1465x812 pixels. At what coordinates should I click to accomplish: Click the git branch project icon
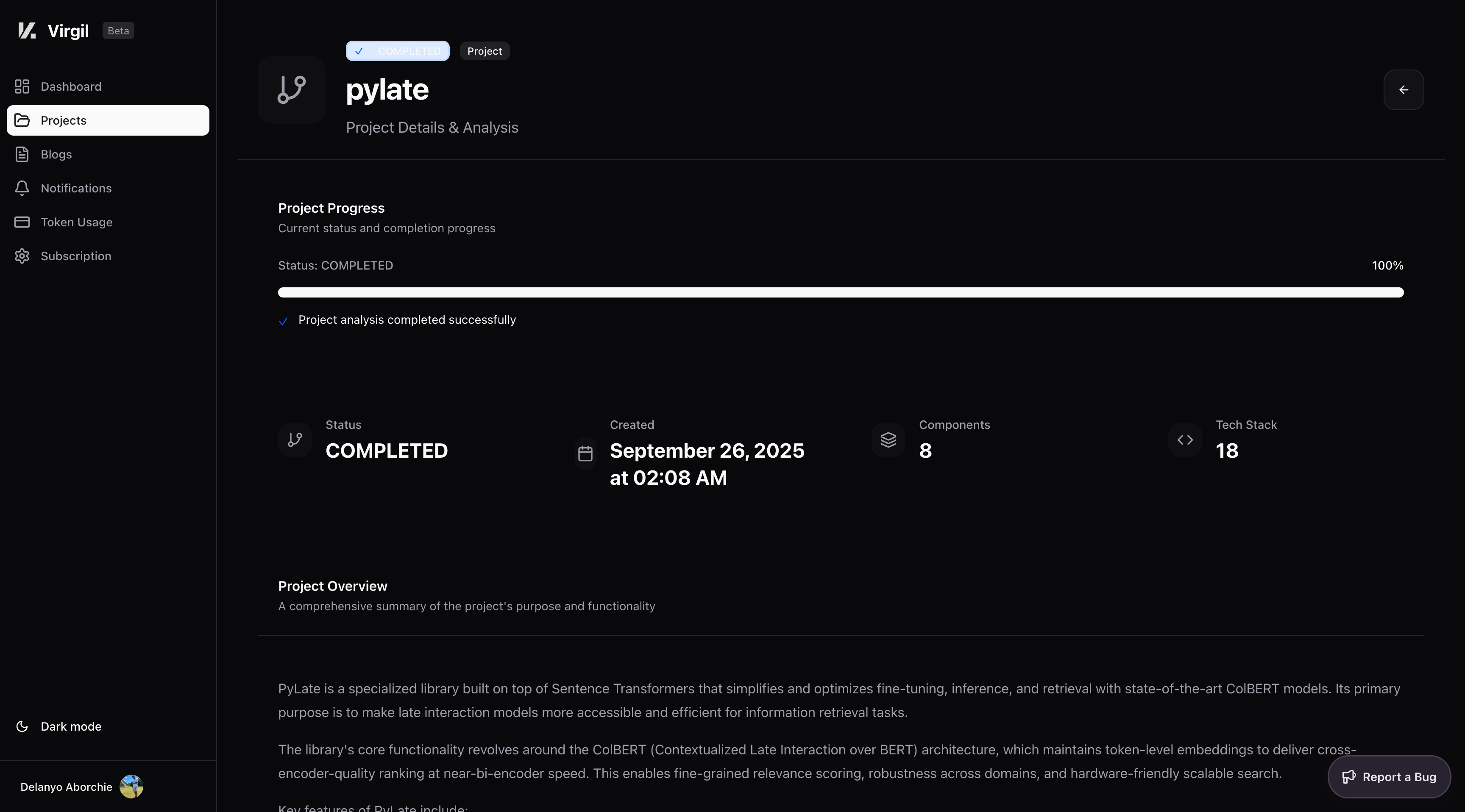click(x=291, y=90)
